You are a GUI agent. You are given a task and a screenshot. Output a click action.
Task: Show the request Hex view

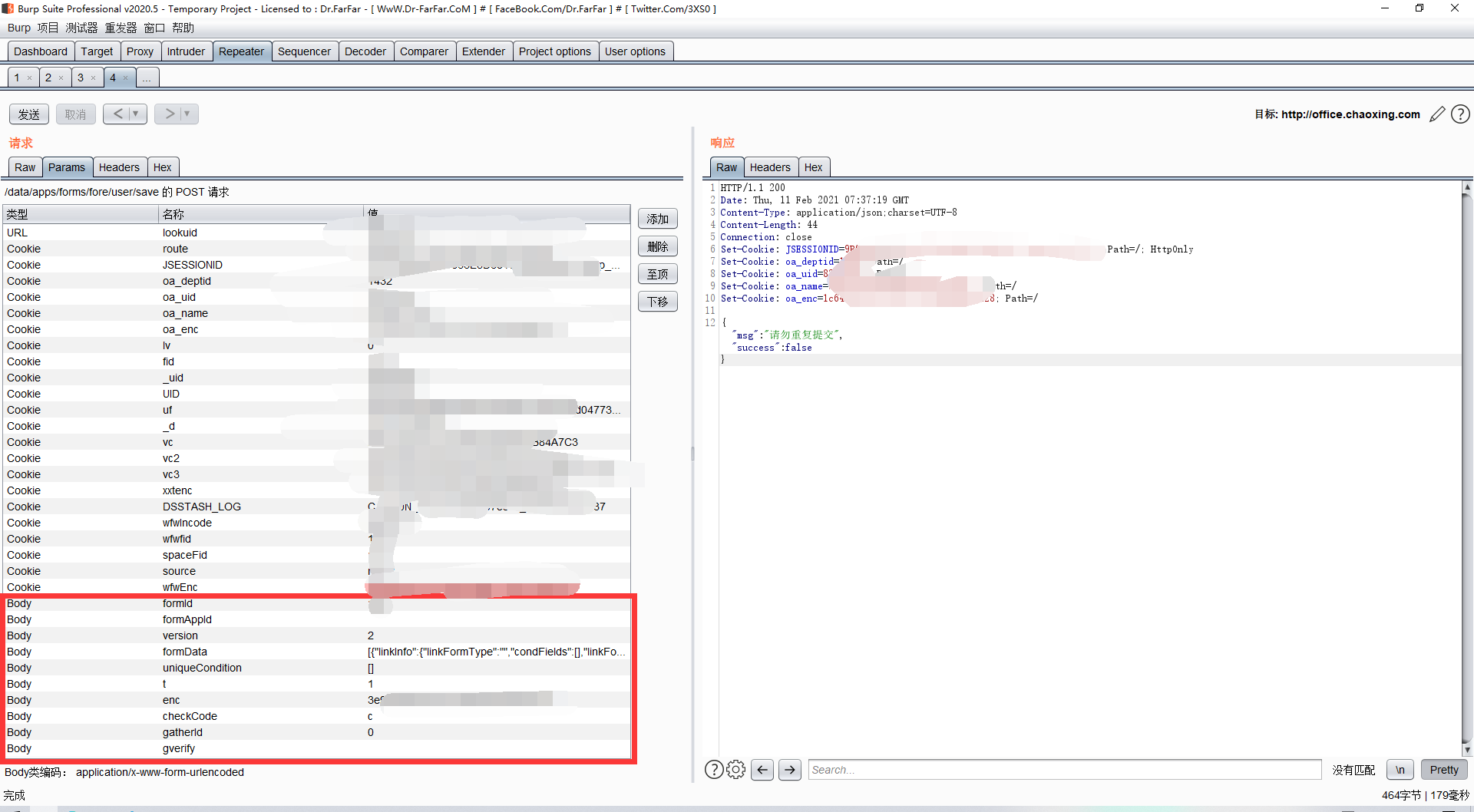click(162, 167)
